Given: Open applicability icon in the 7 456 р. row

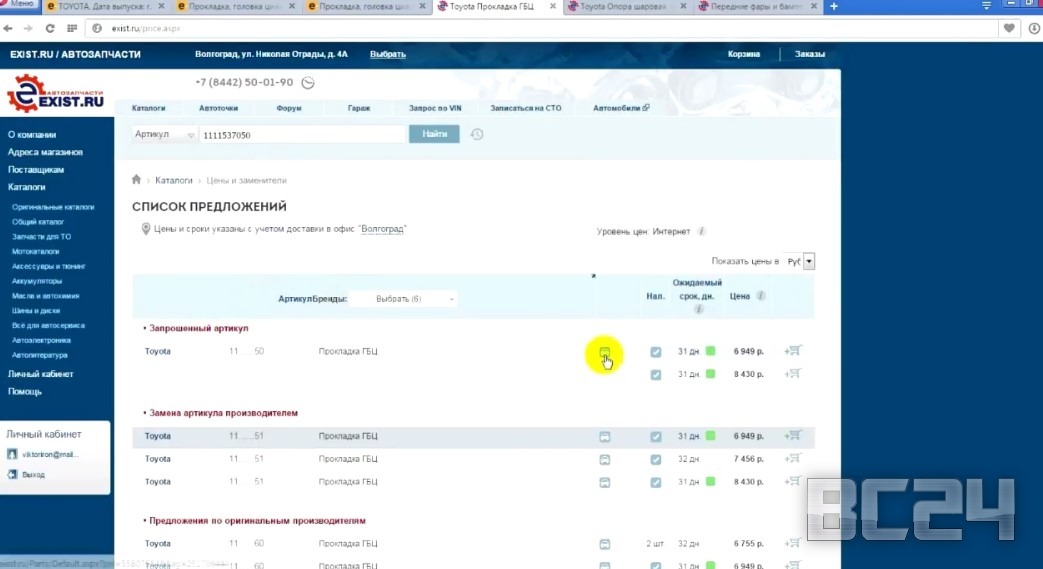Looking at the screenshot, I should pos(605,459).
